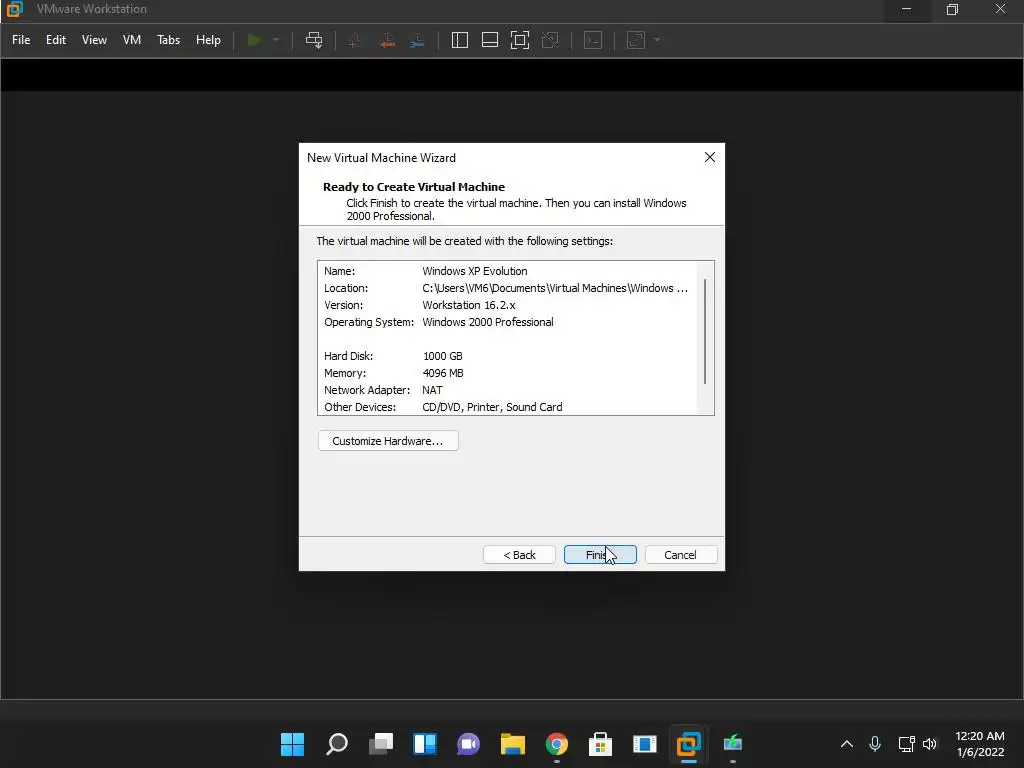Cancel the New Virtual Machine Wizard
The height and width of the screenshot is (768, 1024).
click(680, 554)
